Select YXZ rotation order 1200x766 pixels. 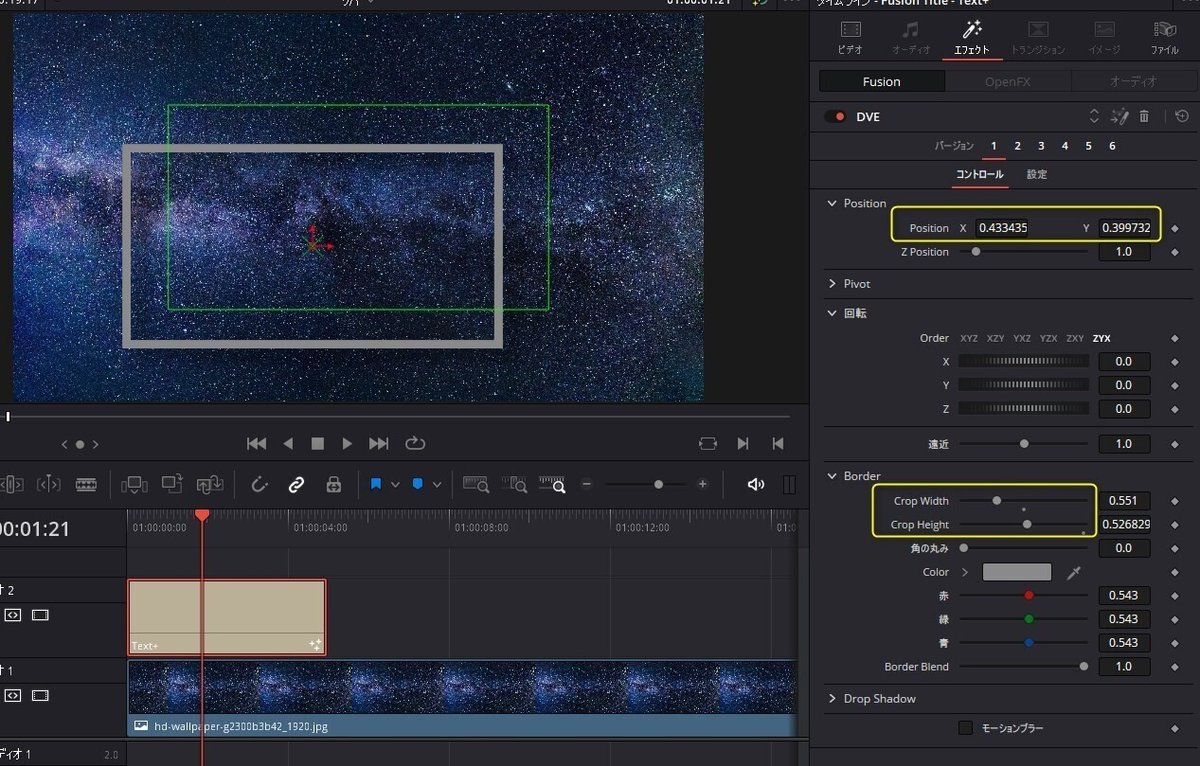1023,338
